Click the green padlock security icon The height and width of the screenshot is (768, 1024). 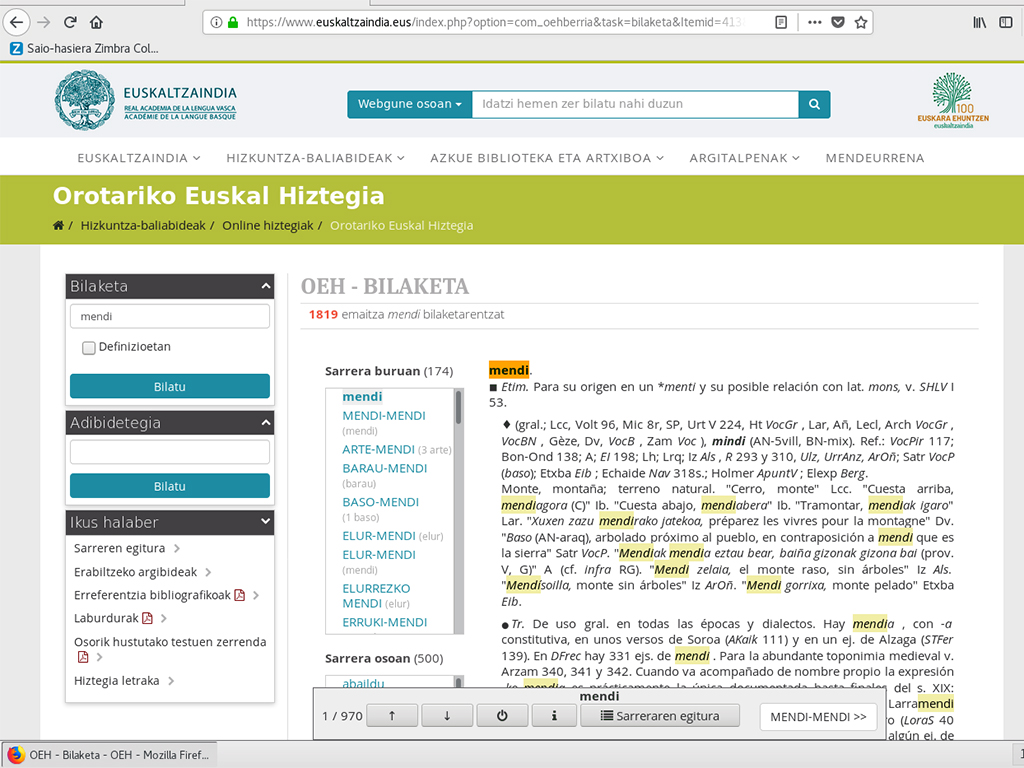(x=232, y=22)
